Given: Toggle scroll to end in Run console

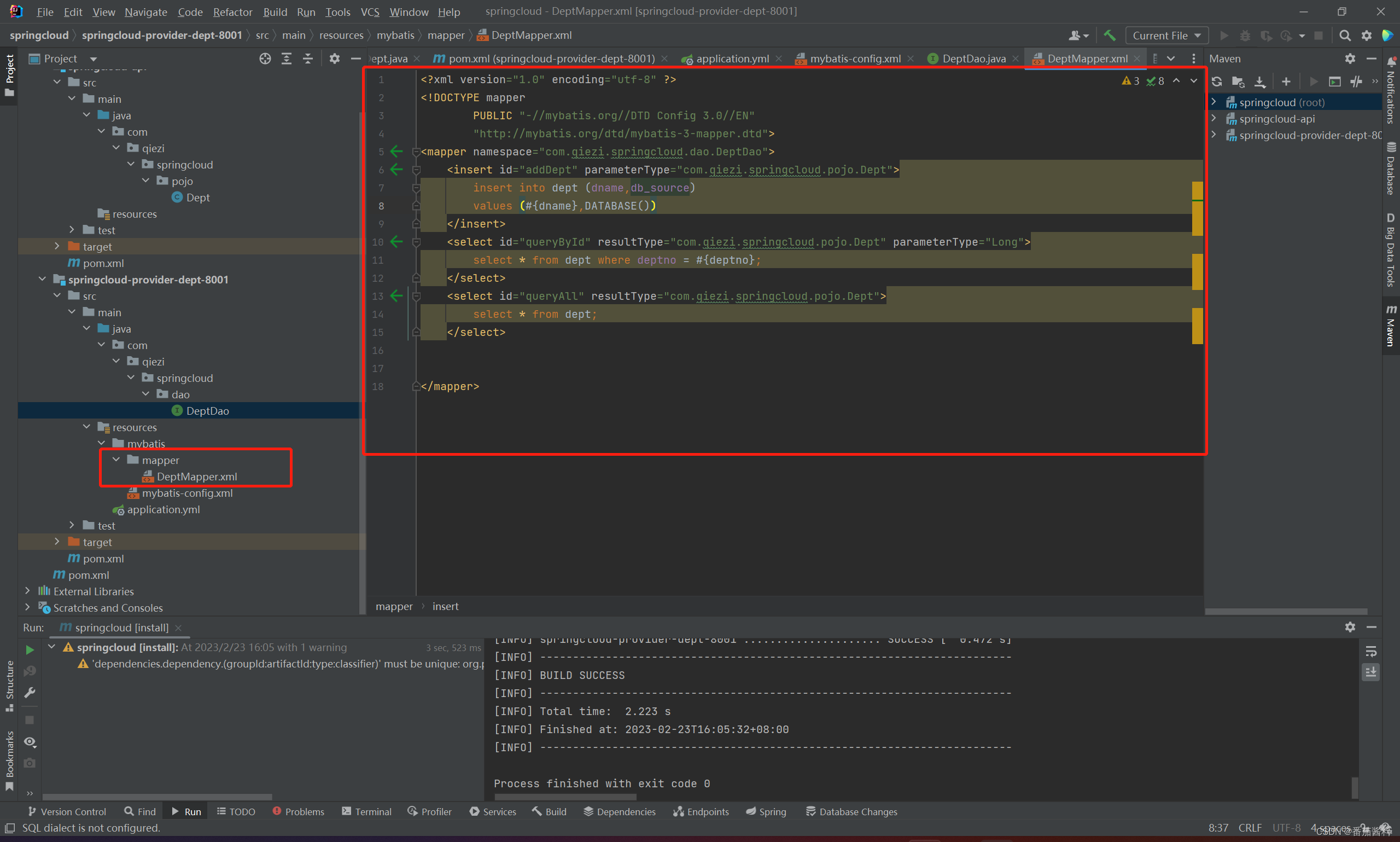Looking at the screenshot, I should [x=1370, y=672].
